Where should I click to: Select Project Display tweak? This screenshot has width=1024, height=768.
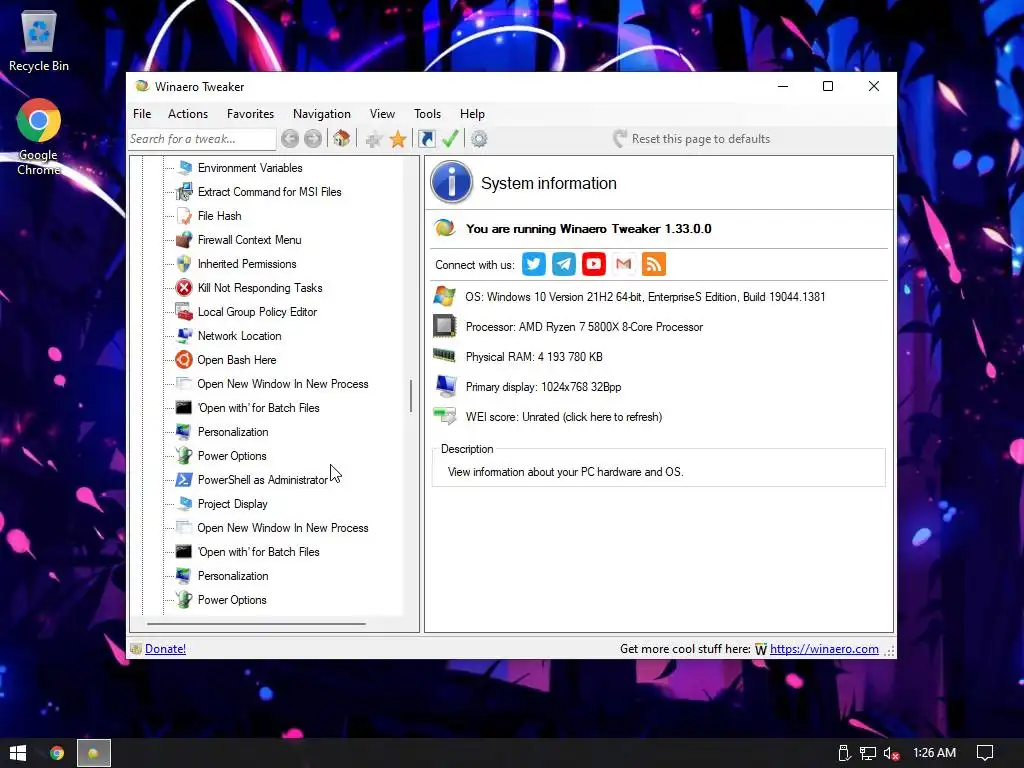point(232,504)
